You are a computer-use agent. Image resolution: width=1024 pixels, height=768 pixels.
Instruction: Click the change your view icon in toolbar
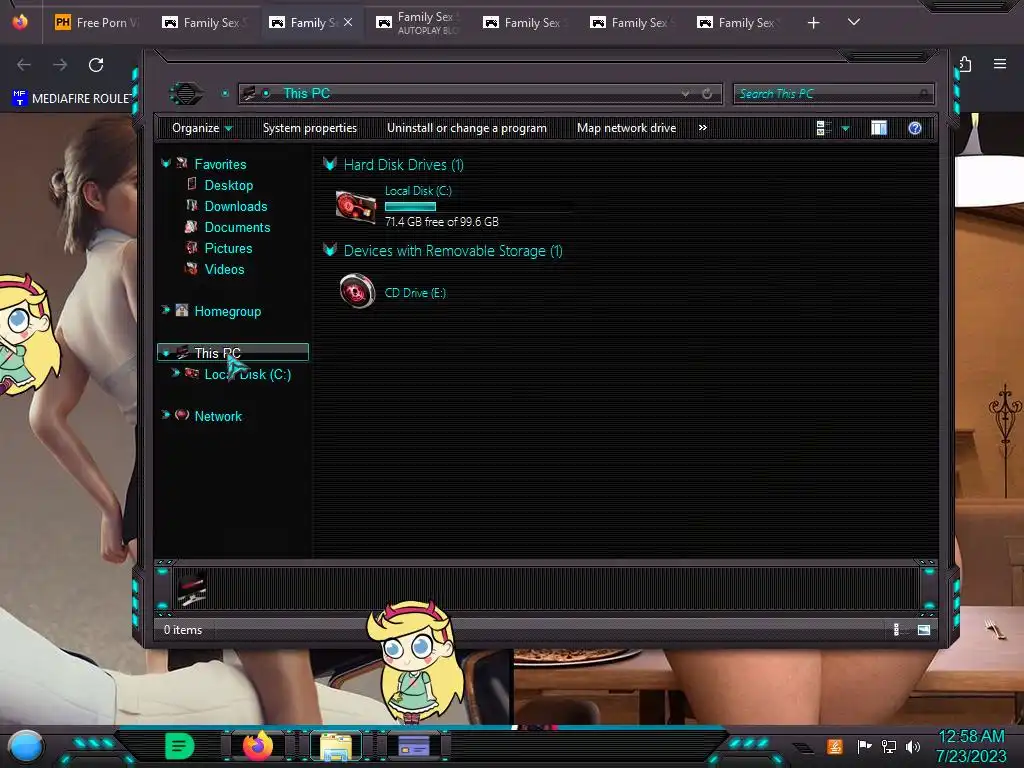coord(823,128)
